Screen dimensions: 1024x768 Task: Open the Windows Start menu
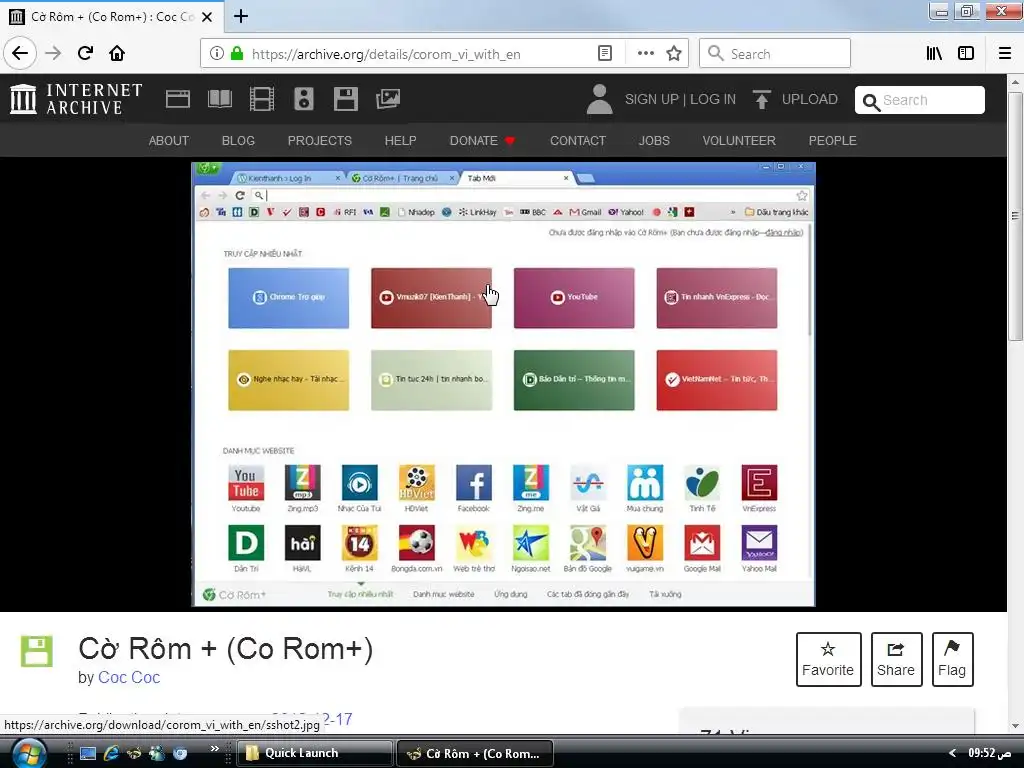pos(28,753)
